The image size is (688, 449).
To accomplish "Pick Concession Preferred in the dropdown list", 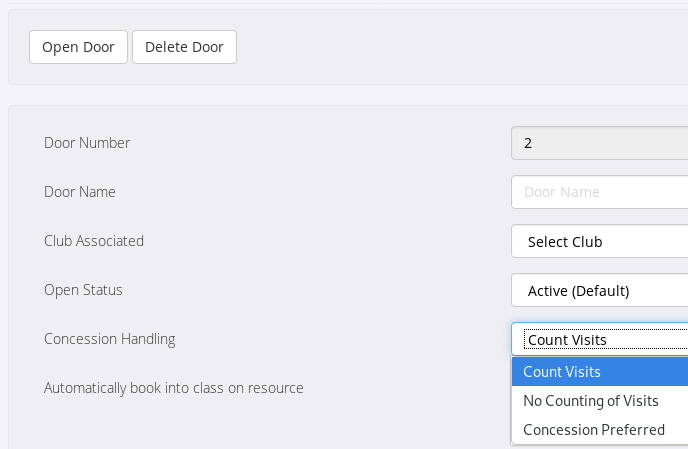I will point(600,430).
